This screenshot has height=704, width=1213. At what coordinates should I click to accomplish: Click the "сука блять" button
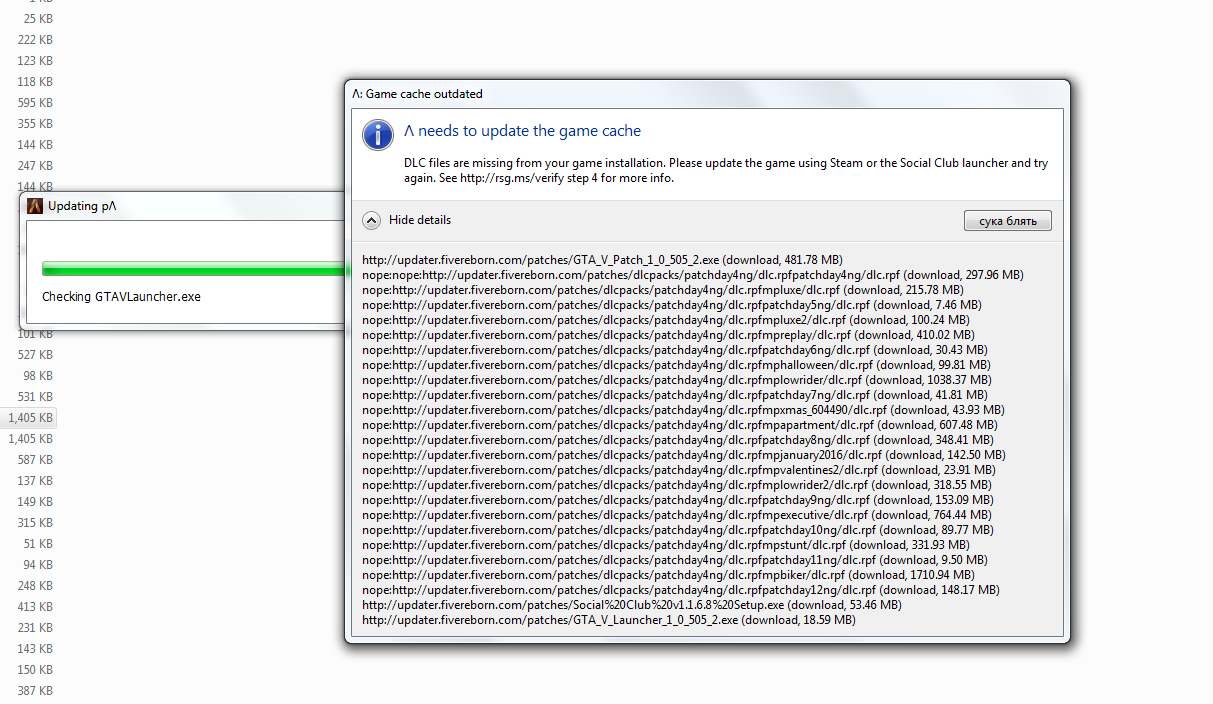coord(1008,221)
